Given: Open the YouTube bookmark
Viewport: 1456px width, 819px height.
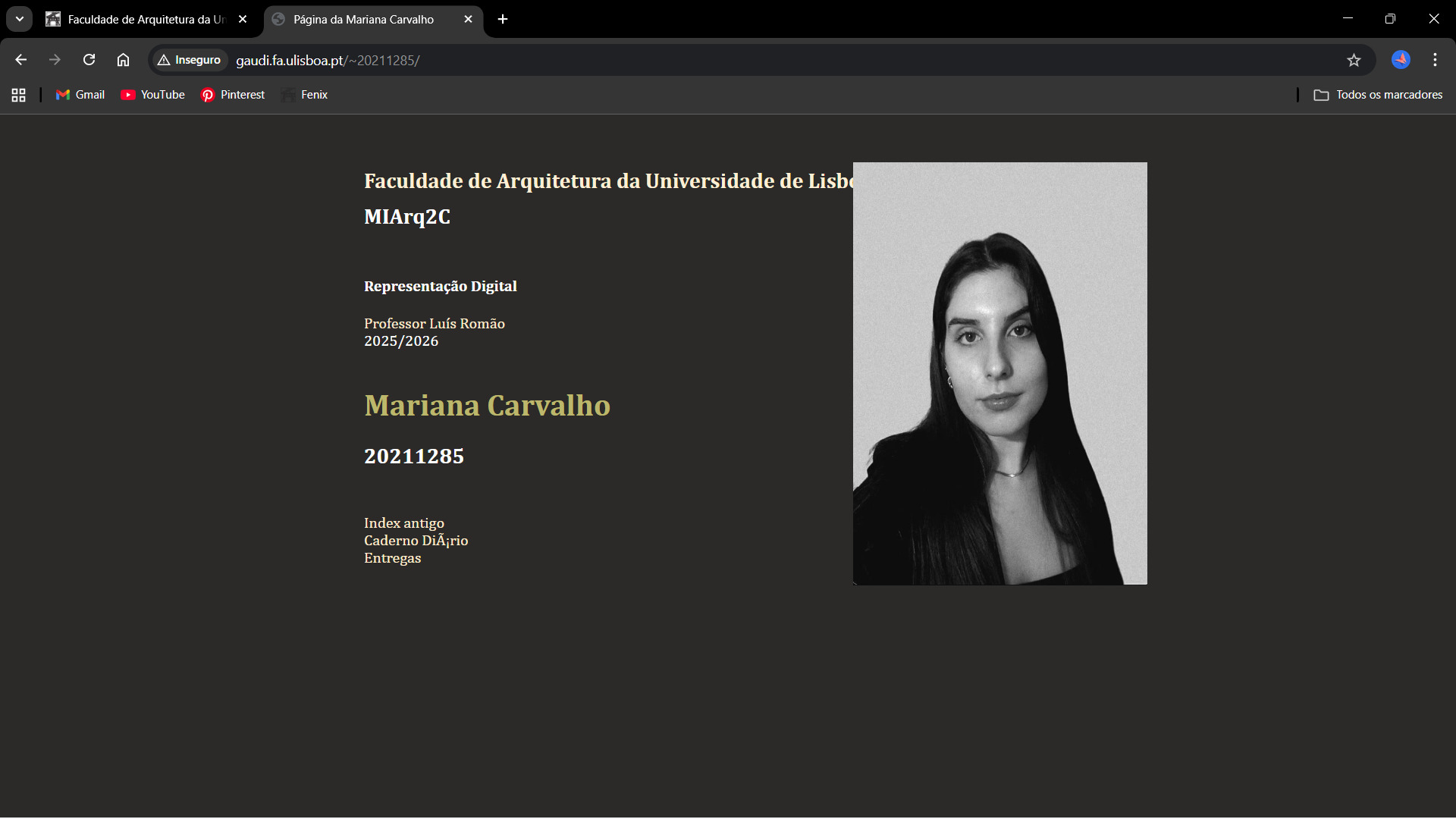Looking at the screenshot, I should click(x=153, y=95).
